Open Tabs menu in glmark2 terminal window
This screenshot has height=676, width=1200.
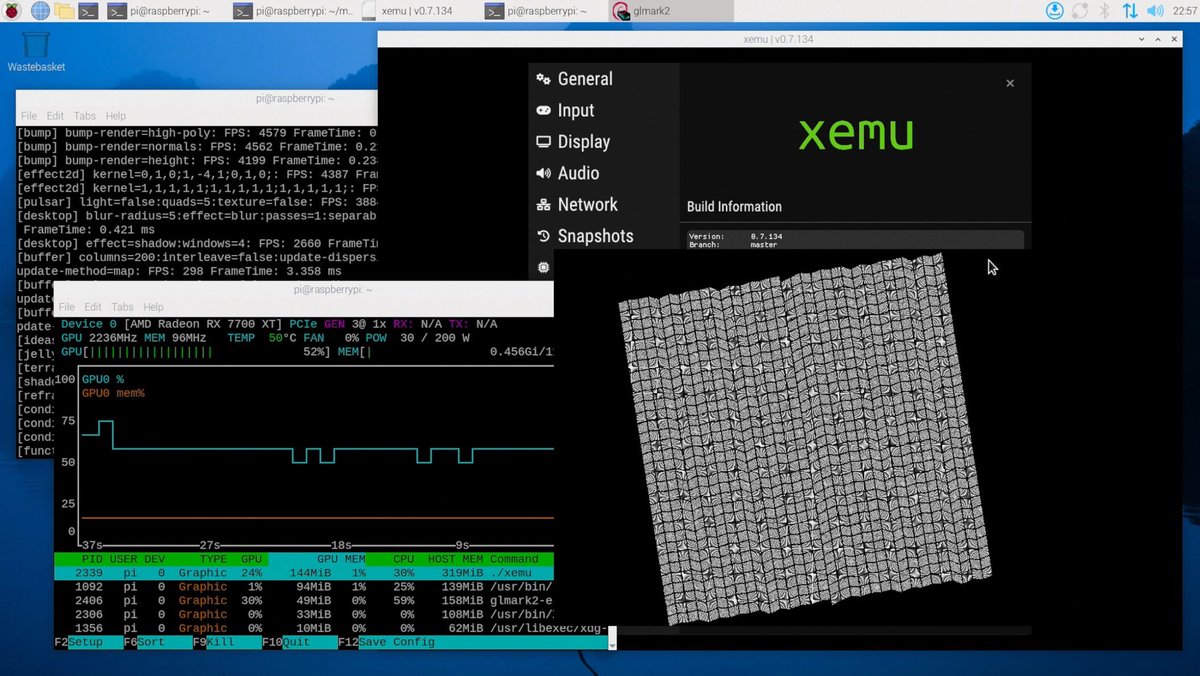click(85, 116)
